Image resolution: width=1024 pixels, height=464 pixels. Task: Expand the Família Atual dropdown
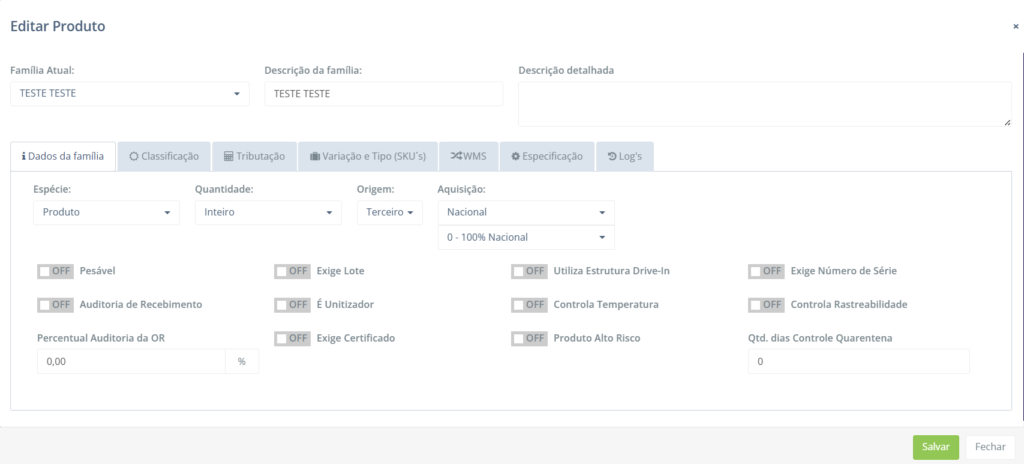click(x=129, y=94)
